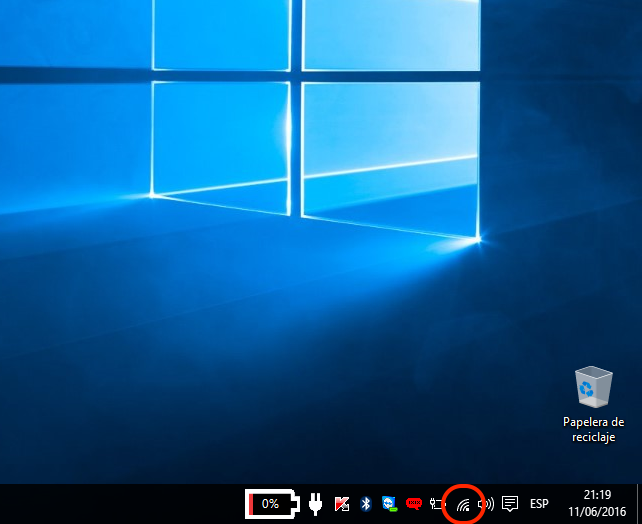The image size is (642, 524).
Task: Click the red speech-bubble tray icon
Action: pyautogui.click(x=414, y=503)
